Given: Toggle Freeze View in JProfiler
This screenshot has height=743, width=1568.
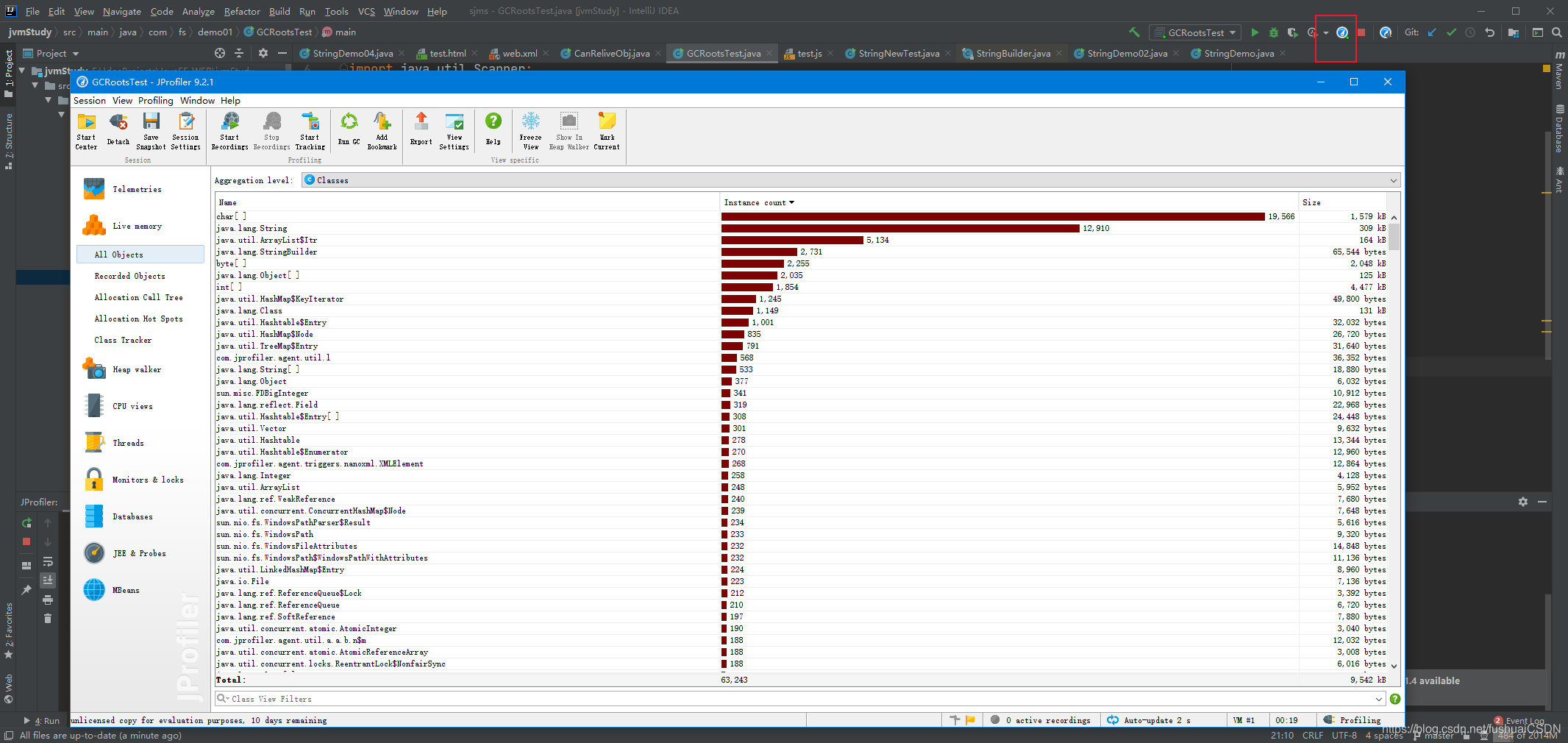Looking at the screenshot, I should click(x=530, y=131).
